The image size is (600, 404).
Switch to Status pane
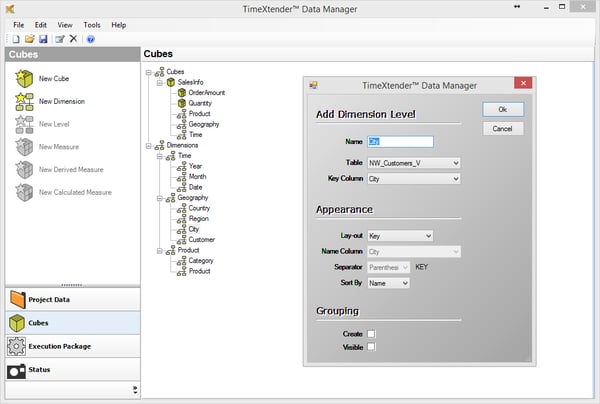[x=73, y=370]
